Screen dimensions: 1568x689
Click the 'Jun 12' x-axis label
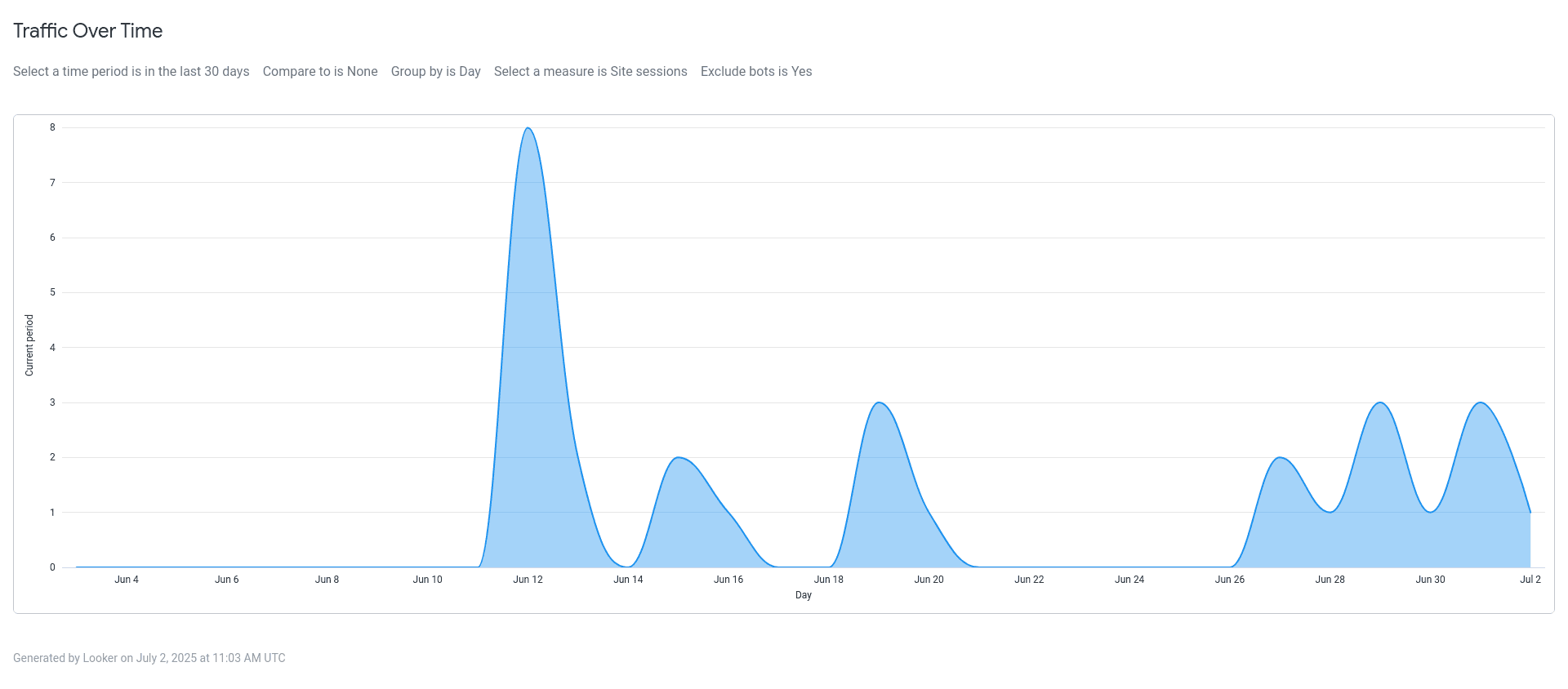pyautogui.click(x=528, y=580)
